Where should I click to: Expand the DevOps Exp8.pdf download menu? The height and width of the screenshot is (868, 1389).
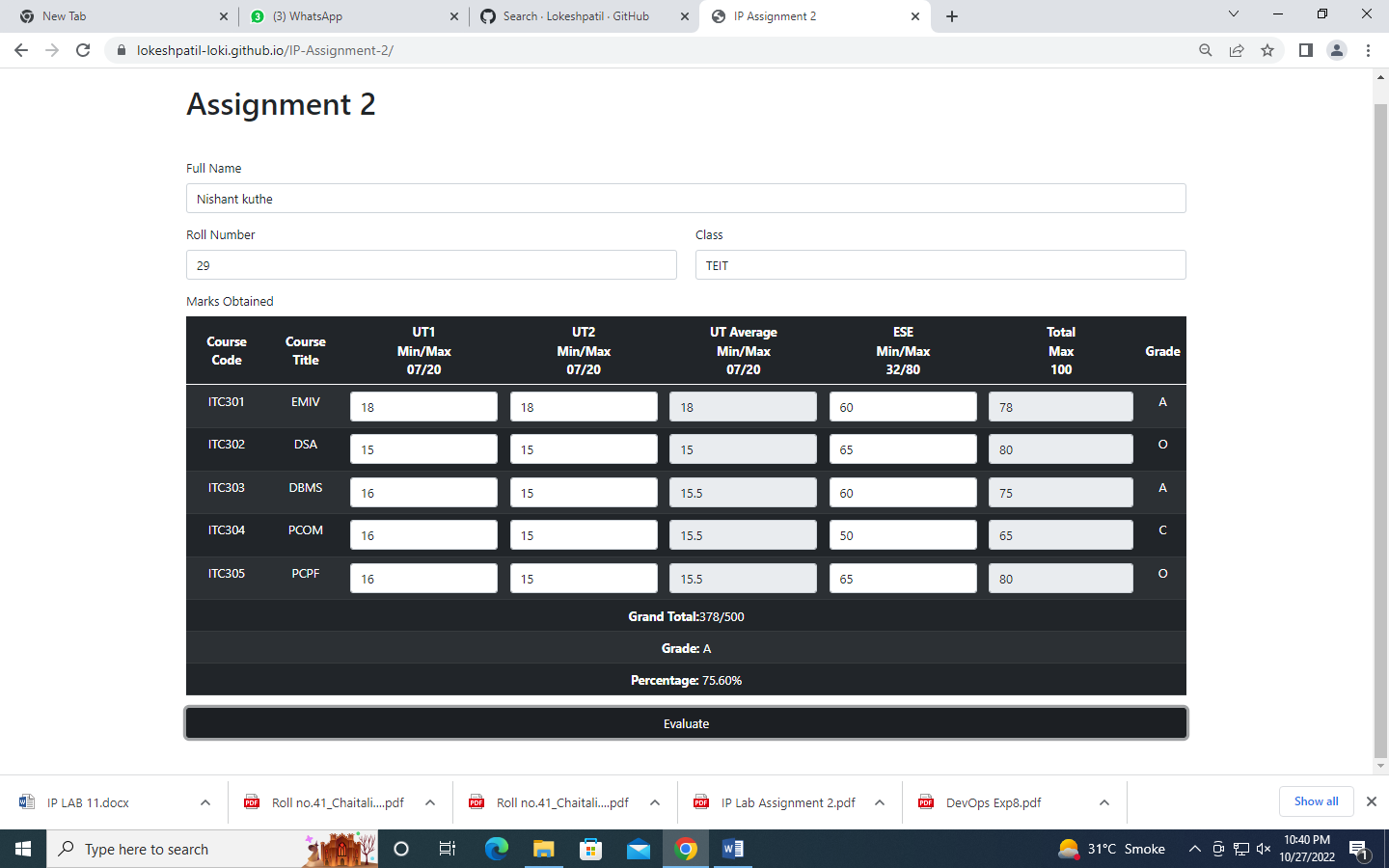click(1103, 801)
